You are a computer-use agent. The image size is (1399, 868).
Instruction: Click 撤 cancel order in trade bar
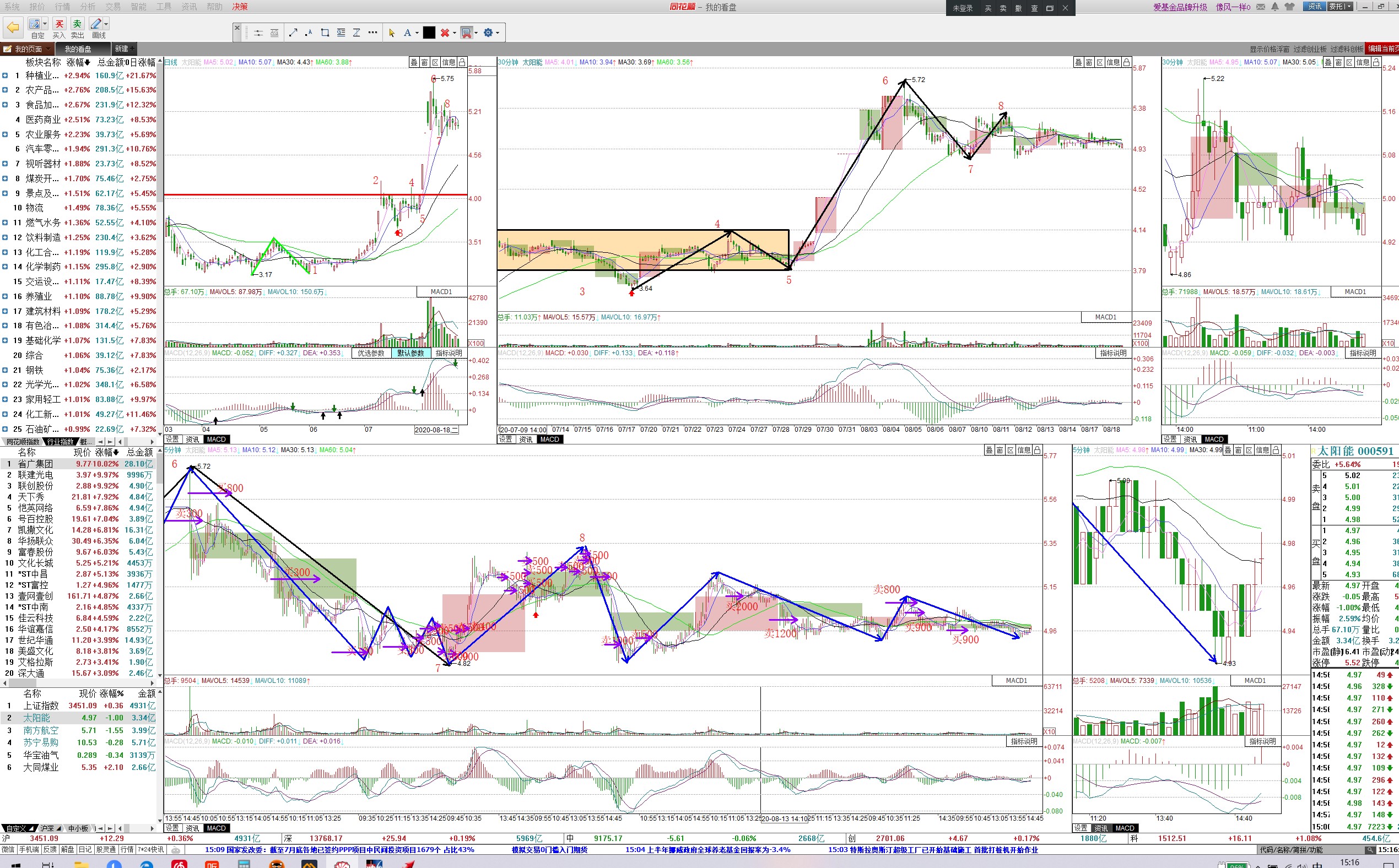[x=1018, y=8]
